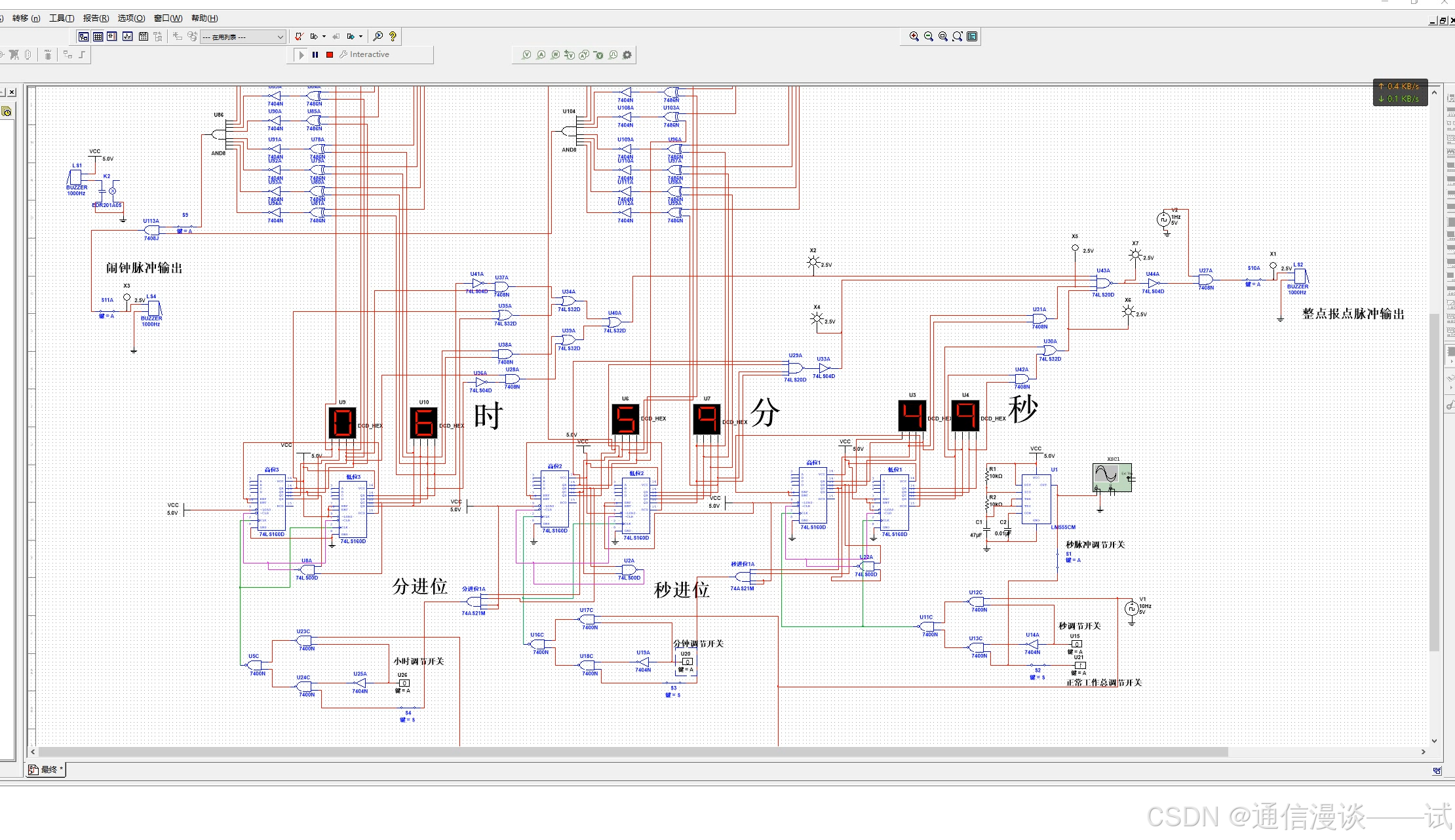This screenshot has height=840, width=1455.
Task: Click the yellow help question mark
Action: point(393,37)
